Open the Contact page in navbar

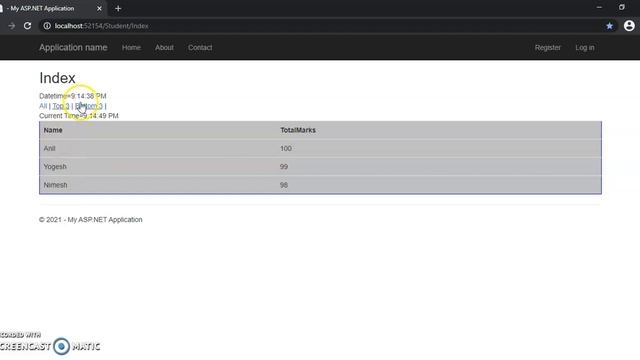coord(200,47)
